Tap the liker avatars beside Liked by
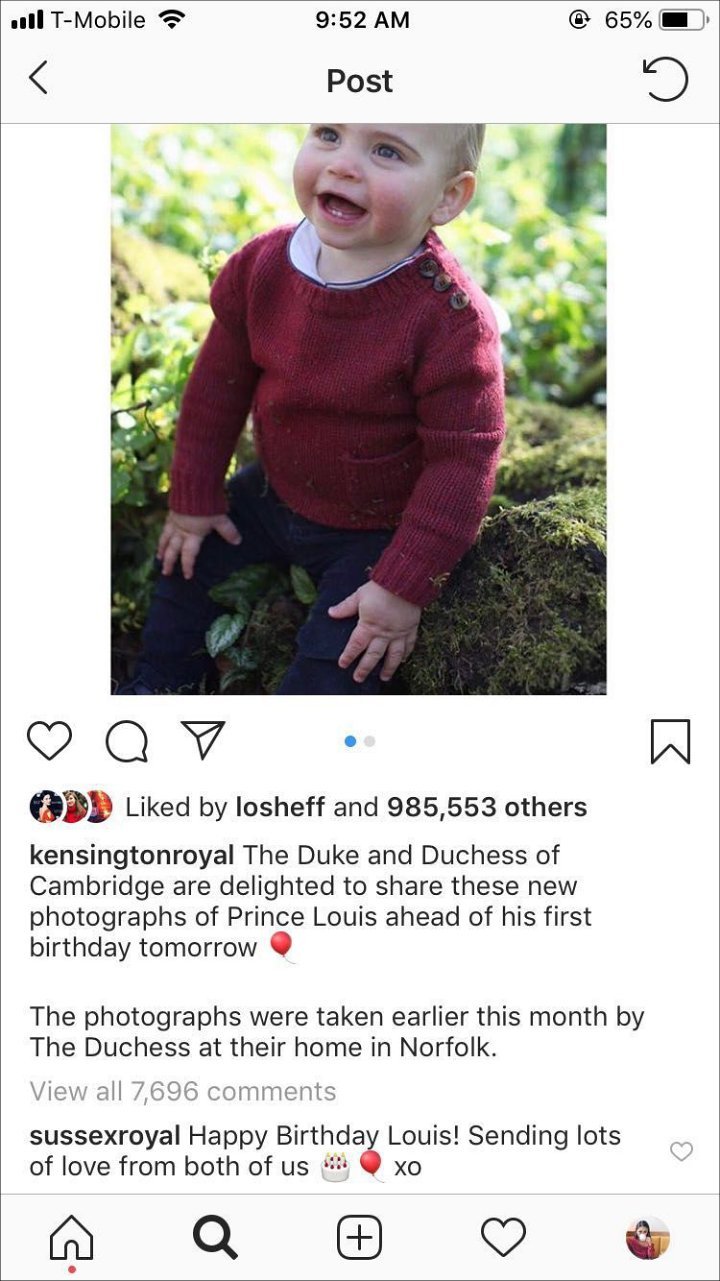Screen dimensions: 720x1281 [x=71, y=806]
